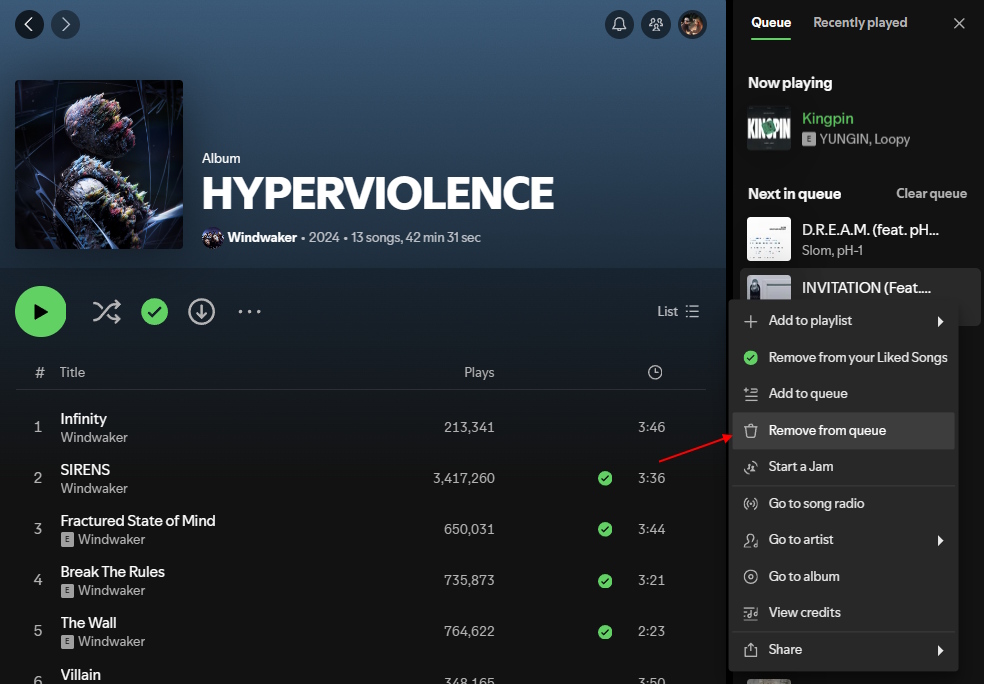The image size is (984, 684).
Task: Toggle album saved status checkmark
Action: (154, 311)
